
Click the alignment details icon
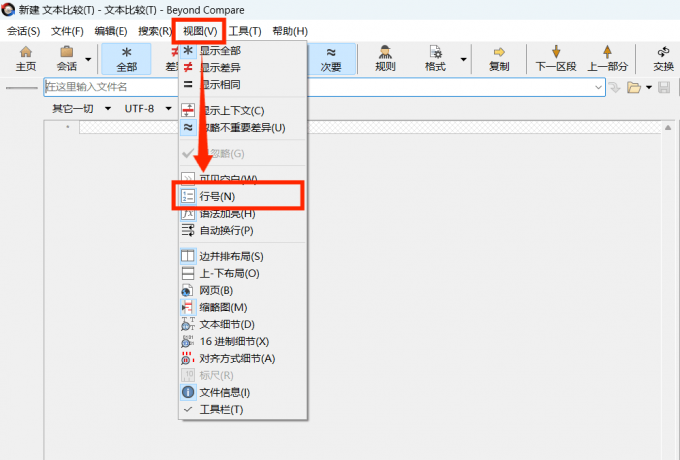tap(188, 359)
